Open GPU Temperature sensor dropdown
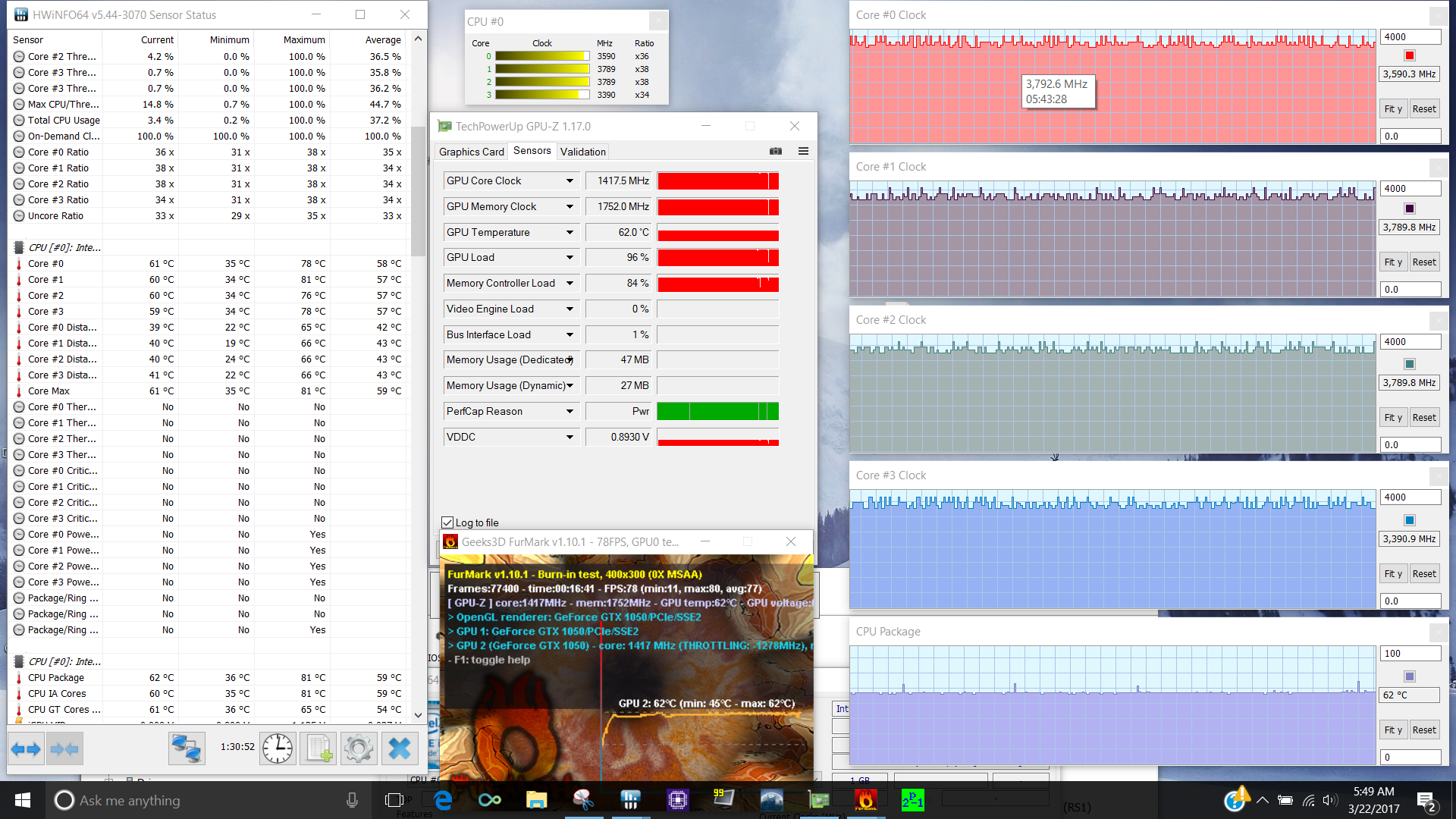 click(570, 232)
